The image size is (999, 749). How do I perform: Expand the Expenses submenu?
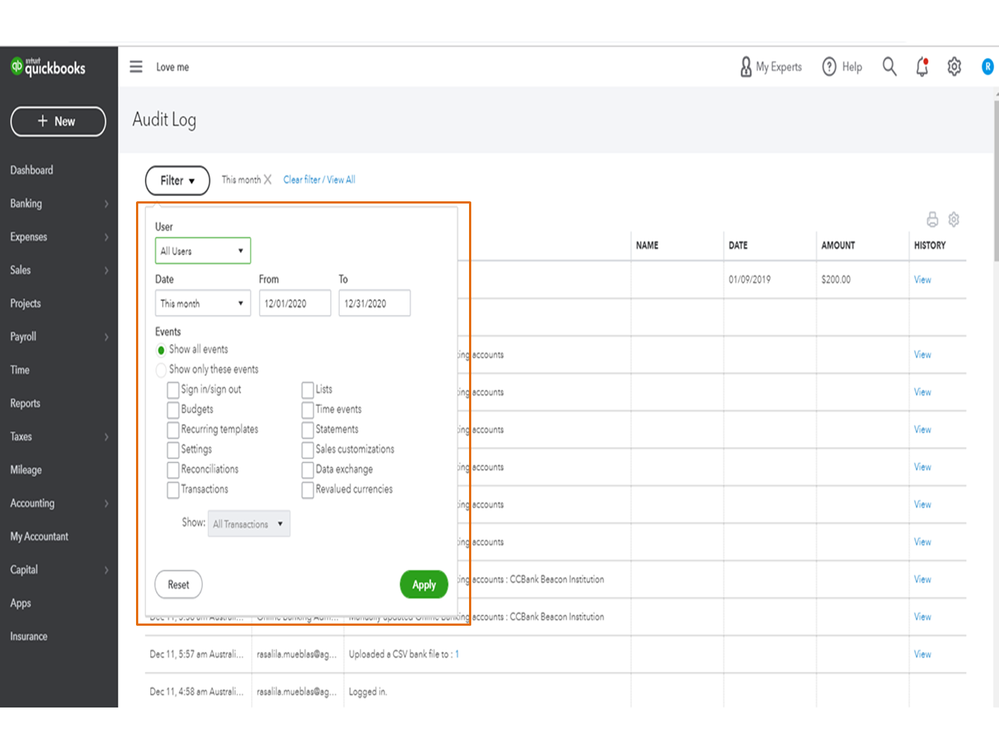tap(106, 237)
